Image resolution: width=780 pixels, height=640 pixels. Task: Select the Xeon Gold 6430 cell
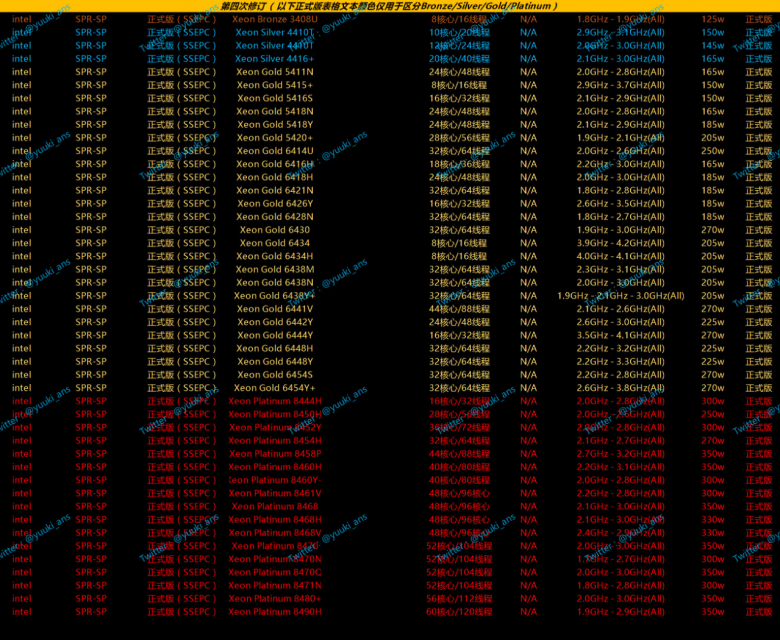pos(275,230)
